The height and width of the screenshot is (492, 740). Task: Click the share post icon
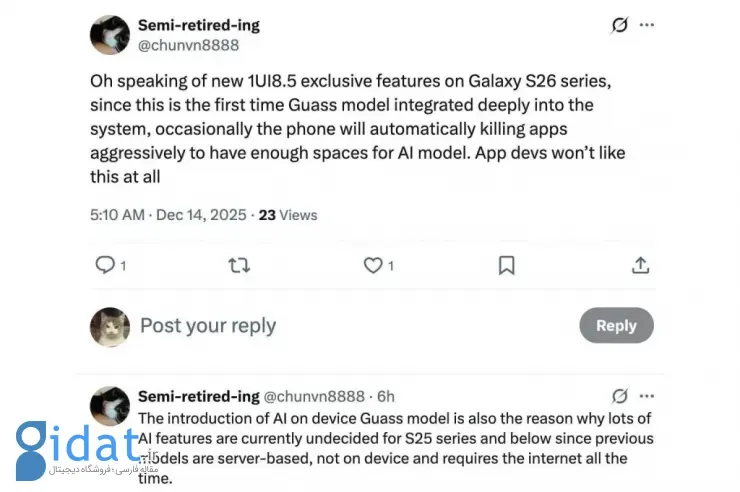coord(641,265)
